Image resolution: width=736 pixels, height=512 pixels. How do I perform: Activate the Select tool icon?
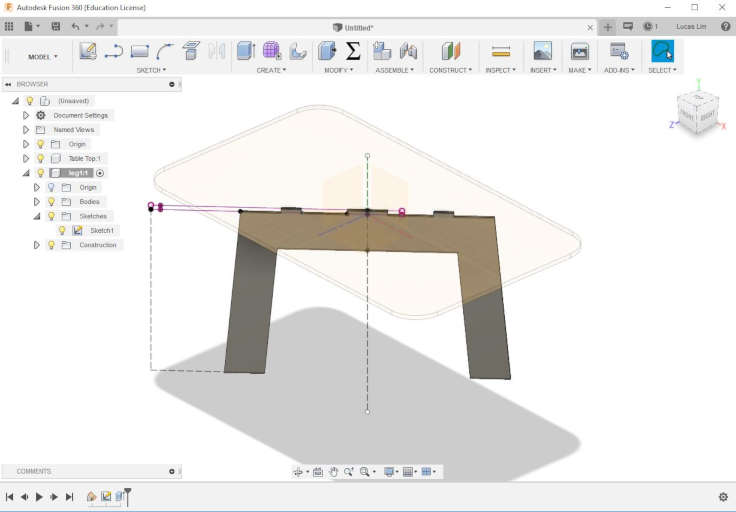[x=662, y=51]
